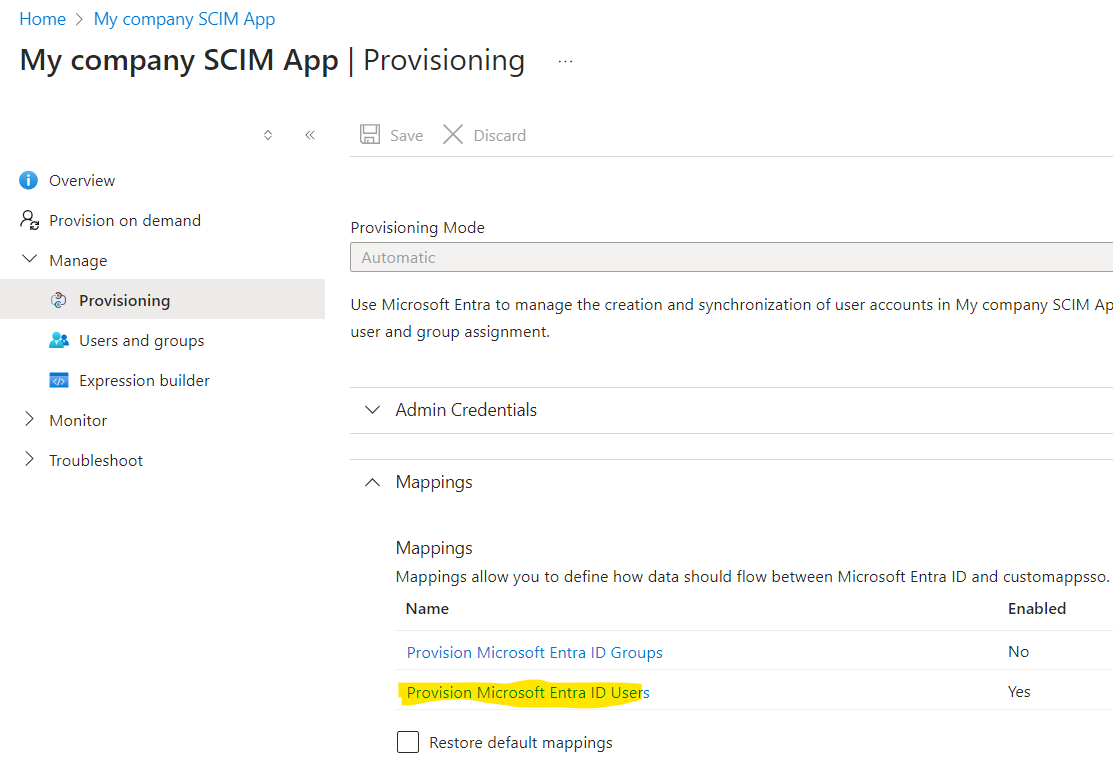
Task: Click the Discard X icon
Action: [453, 134]
